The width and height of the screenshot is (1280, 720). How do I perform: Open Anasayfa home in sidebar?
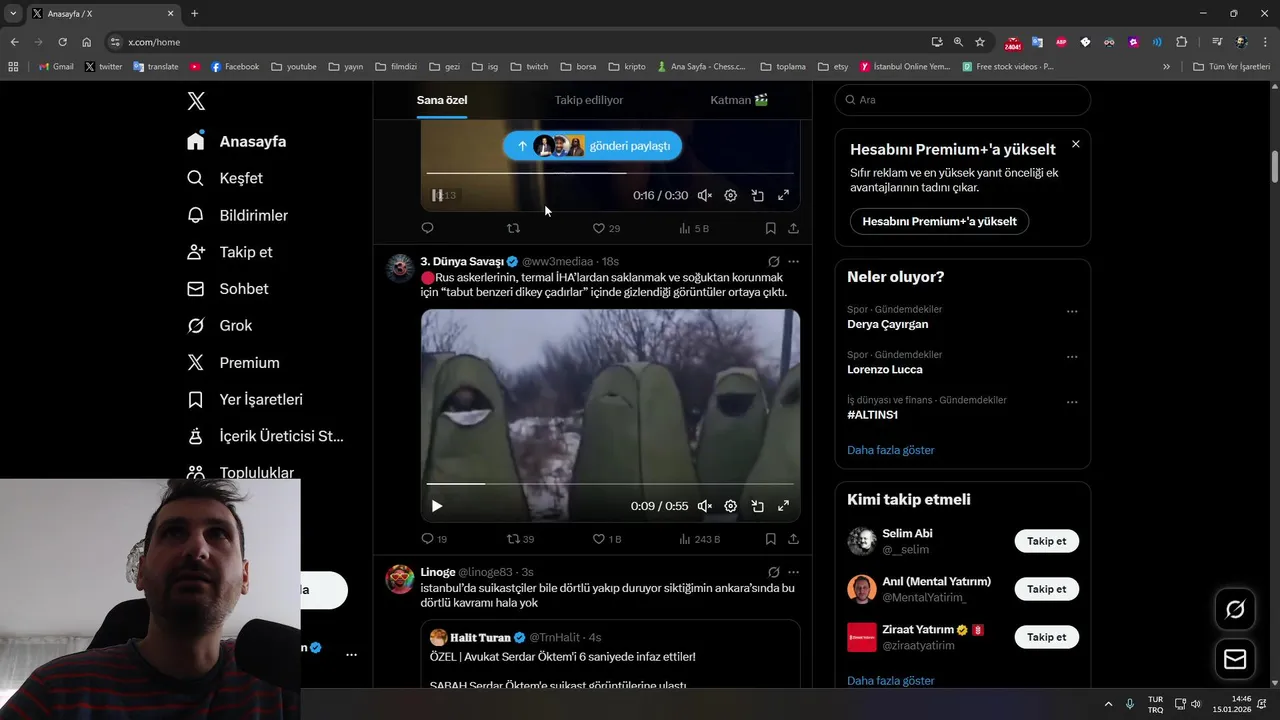coord(237,141)
